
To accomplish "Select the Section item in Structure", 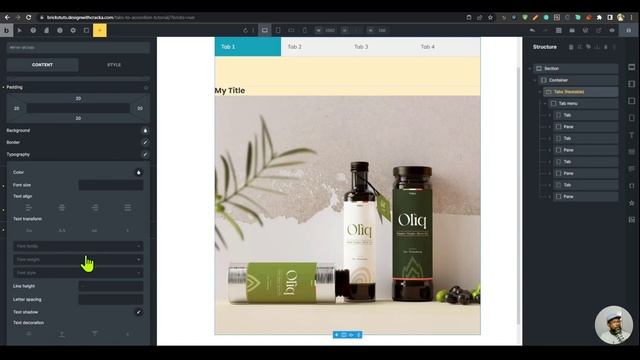I will tap(576, 69).
